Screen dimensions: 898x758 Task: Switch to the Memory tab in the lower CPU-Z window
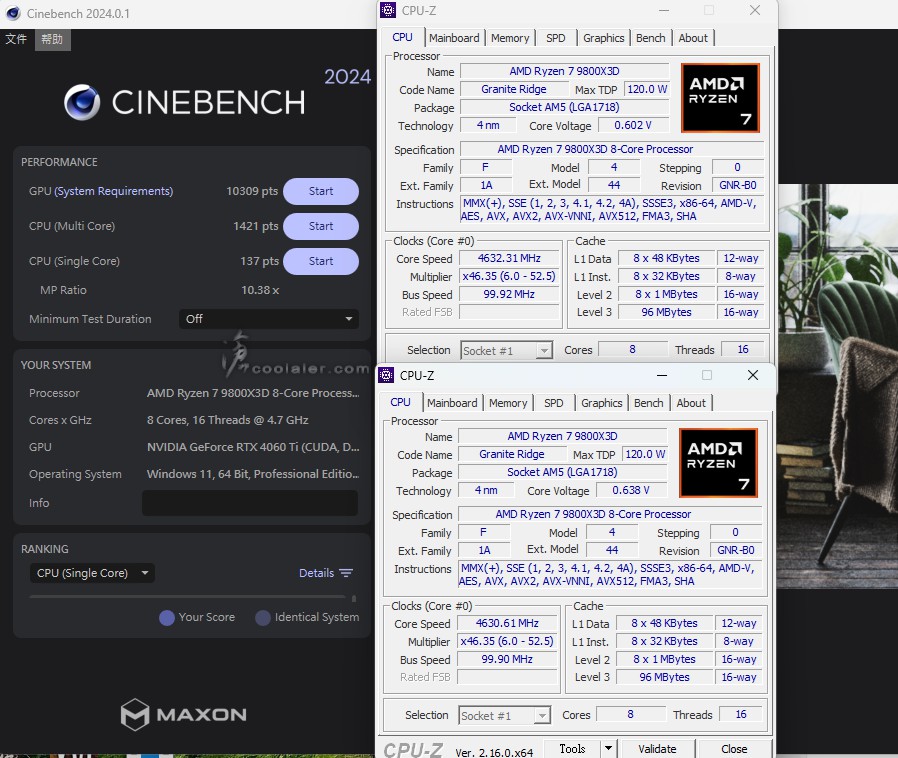pos(508,403)
